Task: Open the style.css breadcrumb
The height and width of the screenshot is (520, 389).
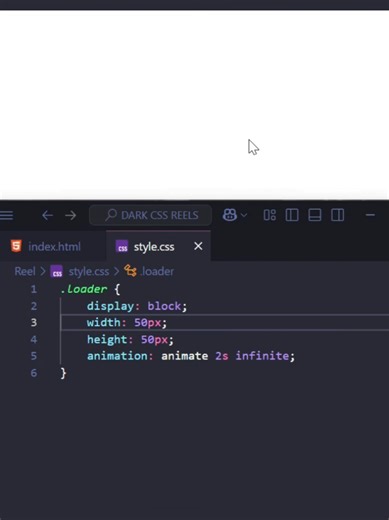Action: (x=89, y=272)
